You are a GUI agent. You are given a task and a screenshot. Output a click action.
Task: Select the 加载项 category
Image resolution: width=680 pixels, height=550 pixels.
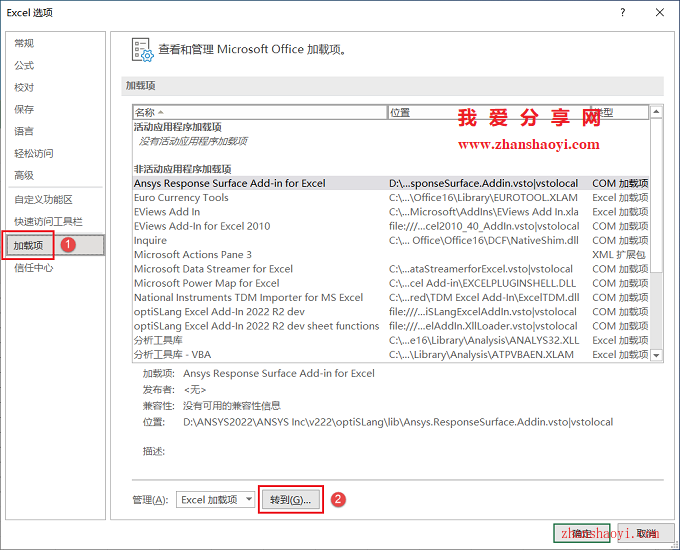56,246
